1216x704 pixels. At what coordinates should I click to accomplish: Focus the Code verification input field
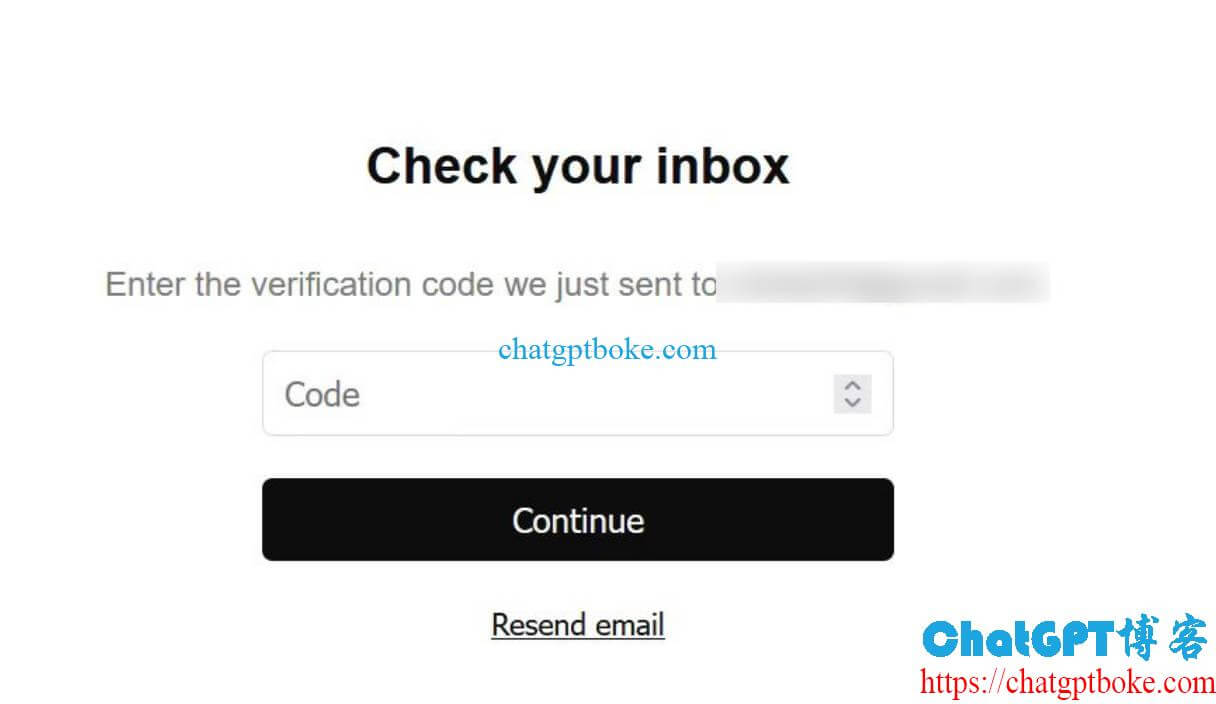[550, 394]
